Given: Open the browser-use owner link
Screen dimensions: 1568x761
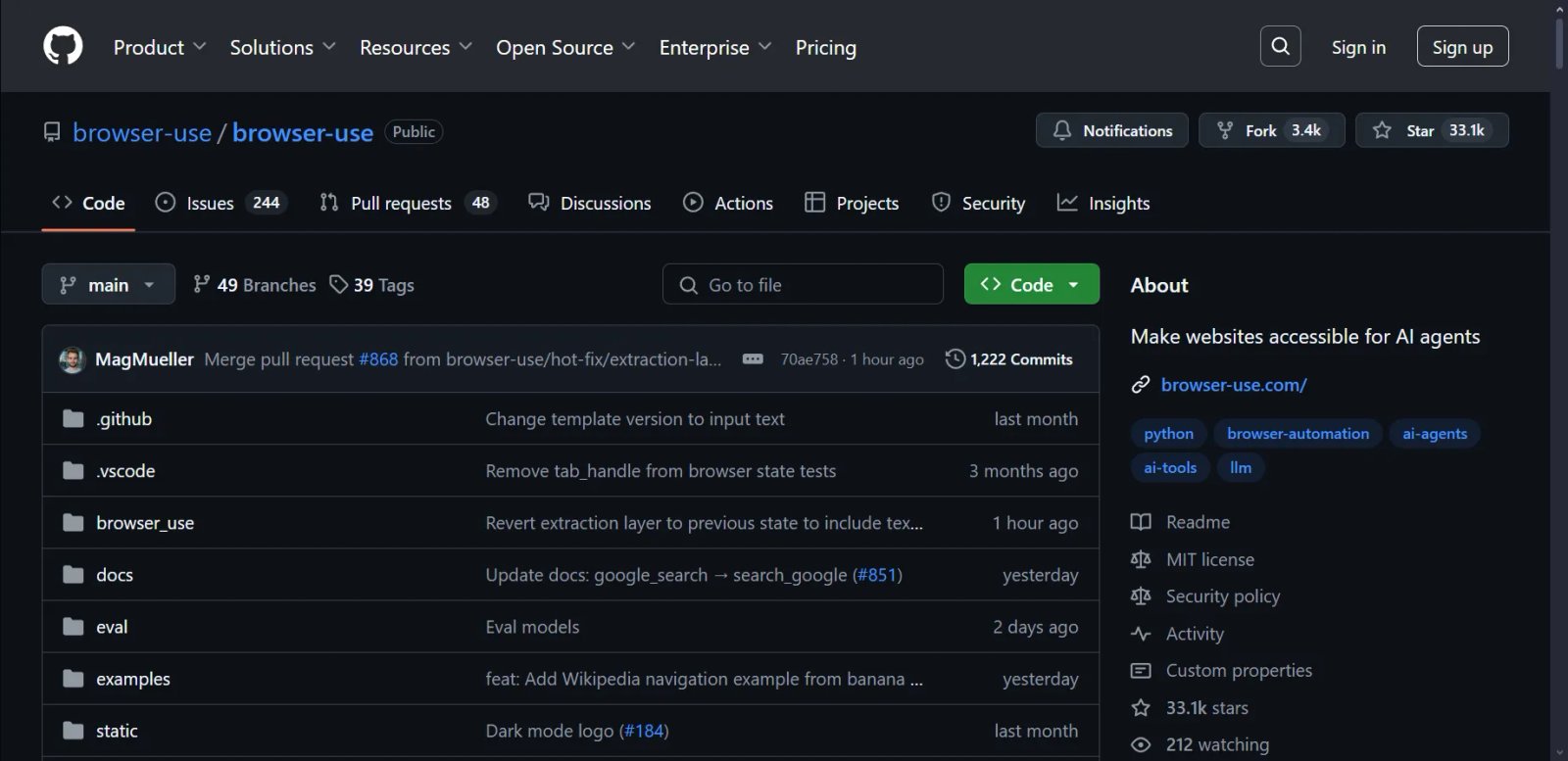Looking at the screenshot, I should (x=142, y=132).
